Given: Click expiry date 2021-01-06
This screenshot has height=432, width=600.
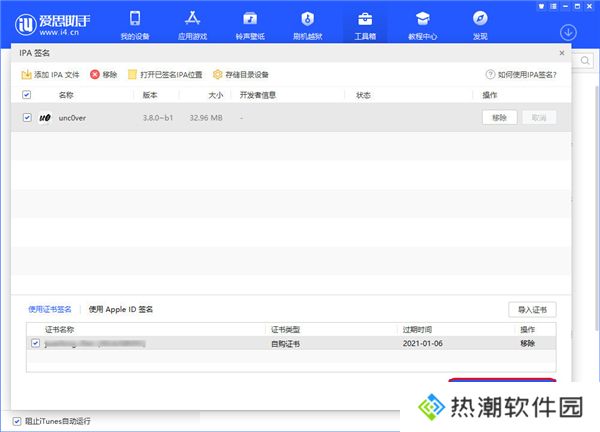Looking at the screenshot, I should (422, 343).
